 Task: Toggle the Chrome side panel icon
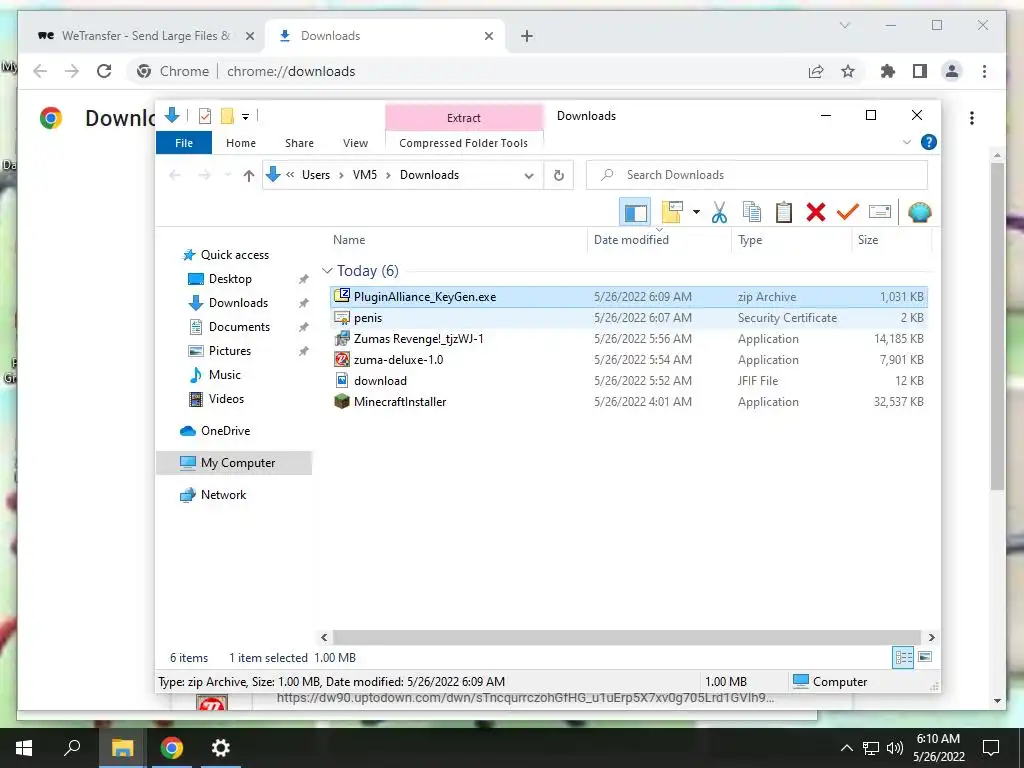(x=920, y=71)
